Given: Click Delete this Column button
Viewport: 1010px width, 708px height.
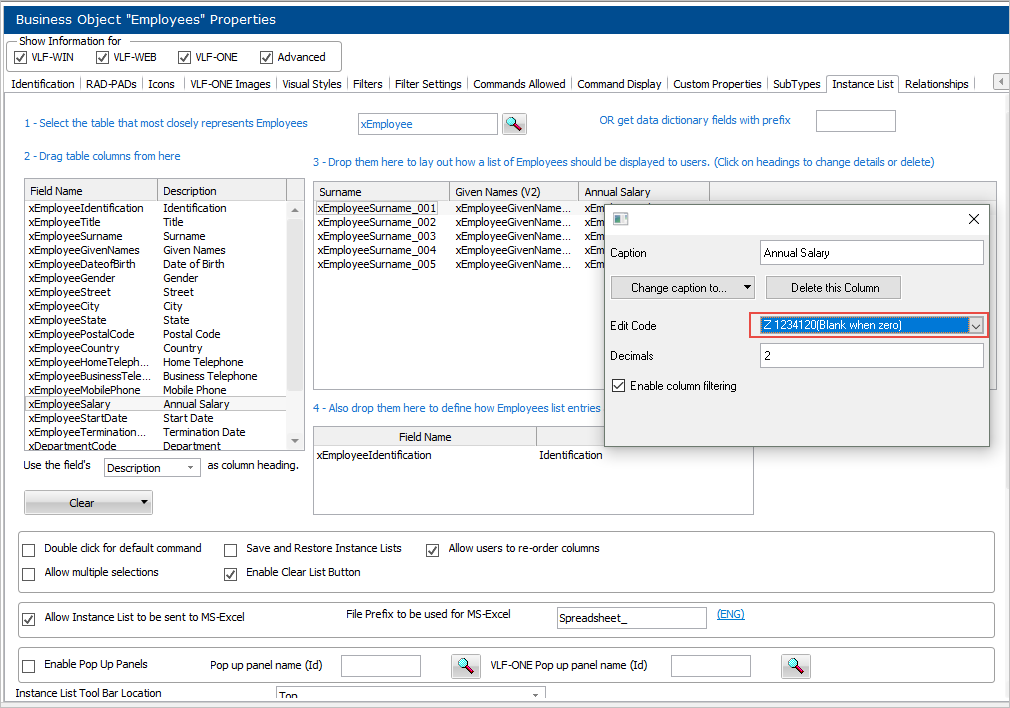Looking at the screenshot, I should coord(832,288).
